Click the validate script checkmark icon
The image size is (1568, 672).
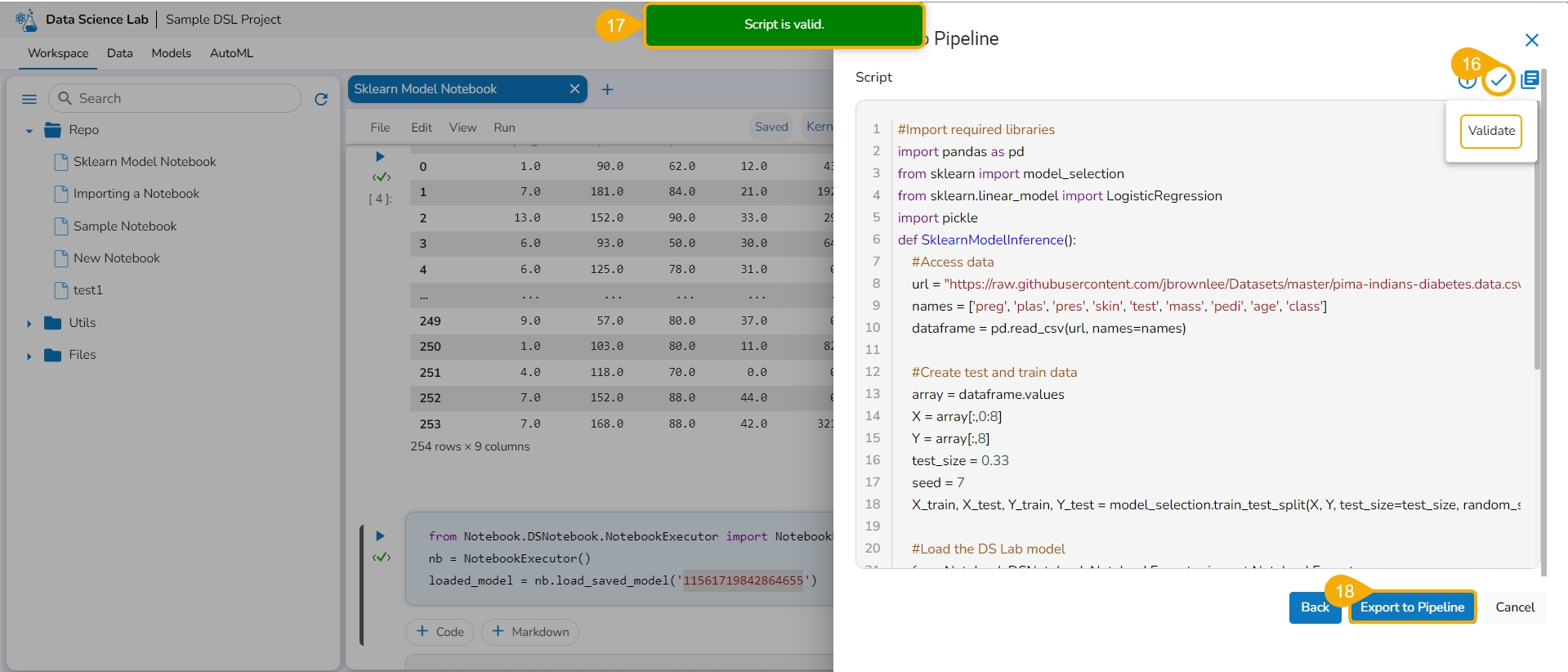[x=1498, y=80]
